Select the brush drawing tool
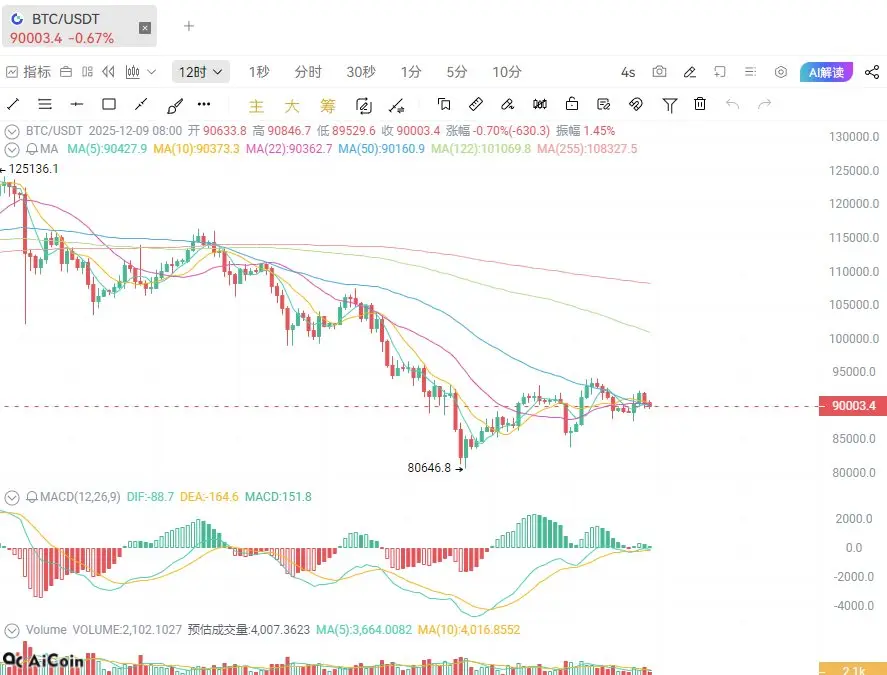The width and height of the screenshot is (887, 675). [x=175, y=105]
